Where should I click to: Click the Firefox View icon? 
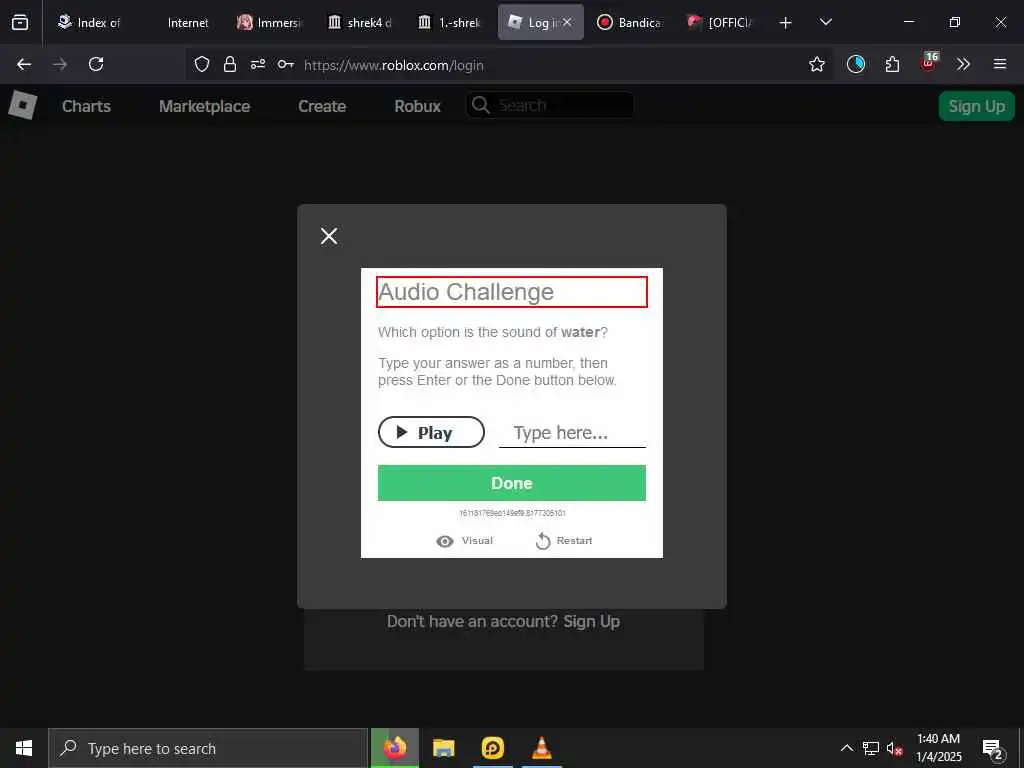click(x=20, y=22)
